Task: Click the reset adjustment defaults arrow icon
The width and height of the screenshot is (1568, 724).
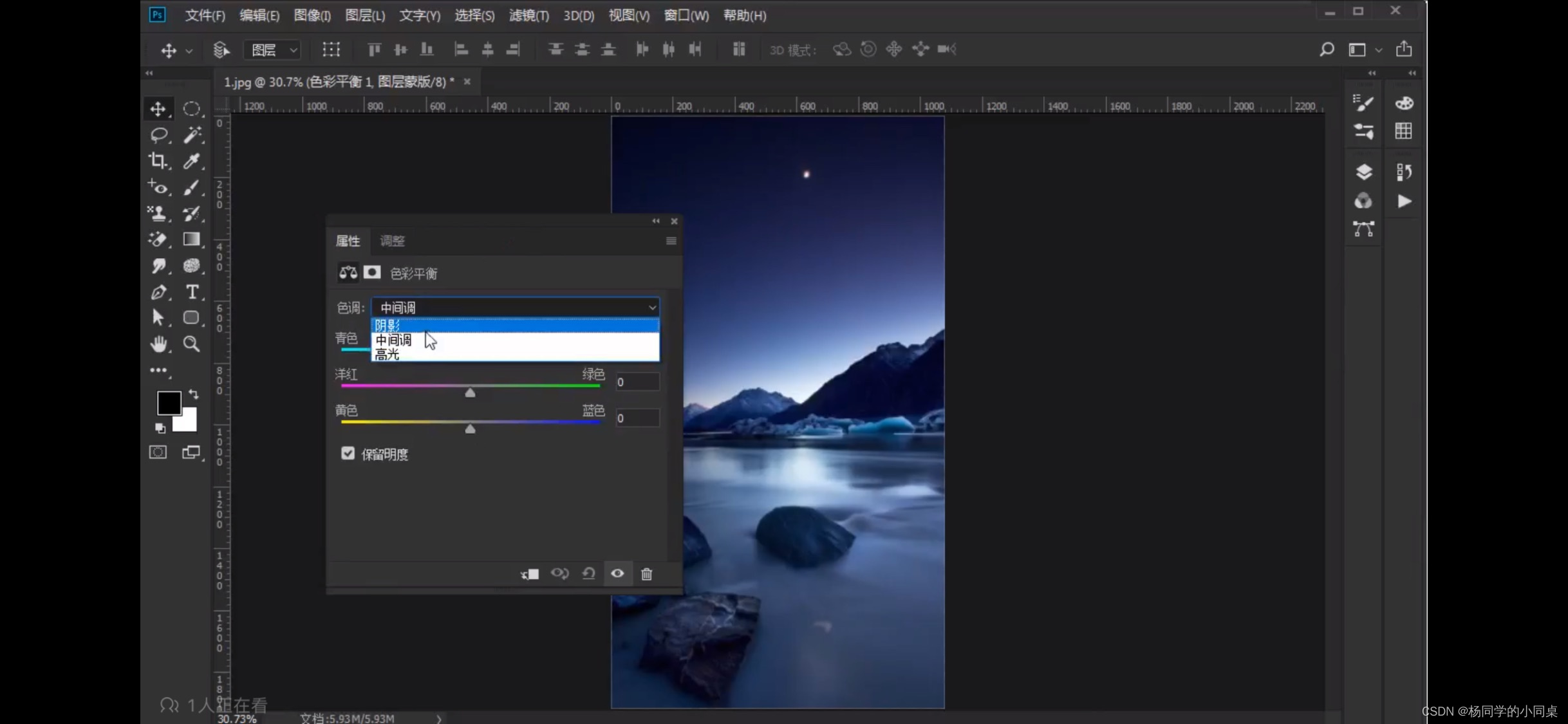Action: (588, 573)
